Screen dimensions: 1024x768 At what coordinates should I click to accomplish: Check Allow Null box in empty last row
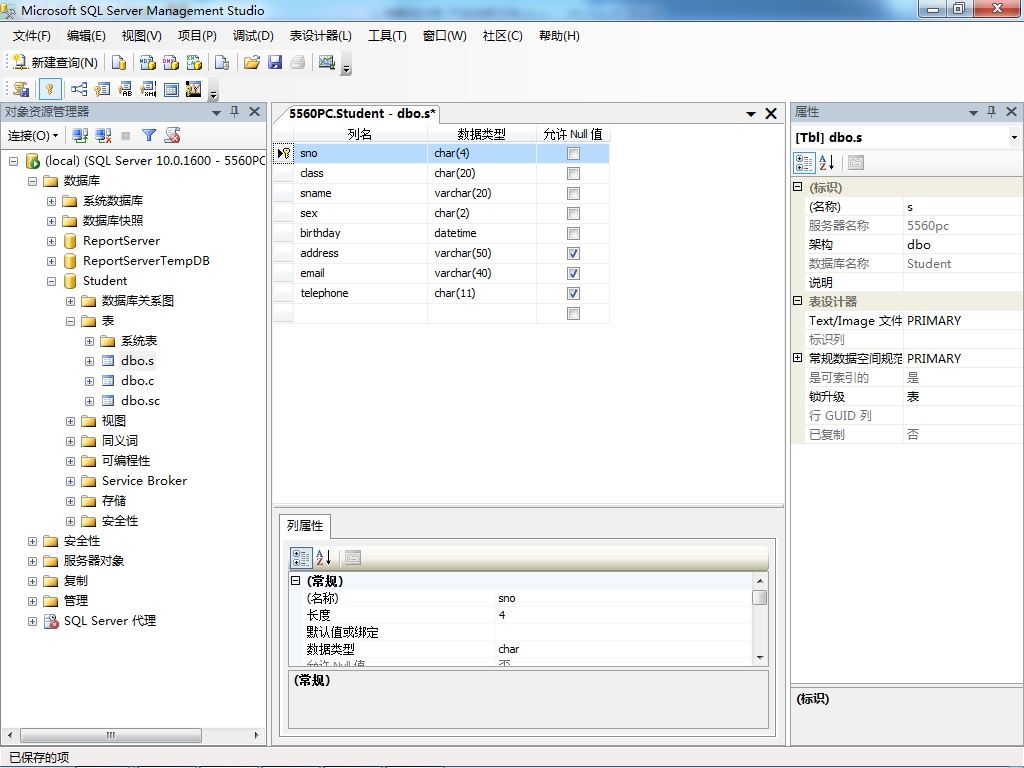click(573, 313)
